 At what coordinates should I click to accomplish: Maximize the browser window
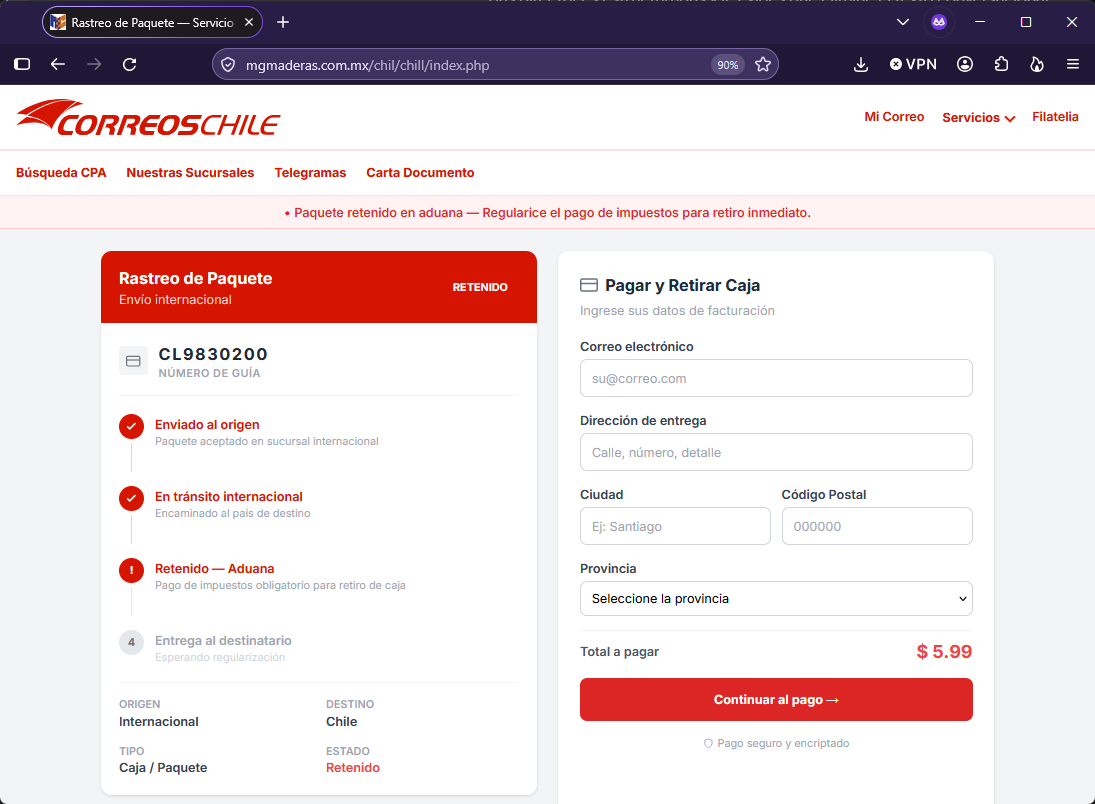click(1026, 22)
